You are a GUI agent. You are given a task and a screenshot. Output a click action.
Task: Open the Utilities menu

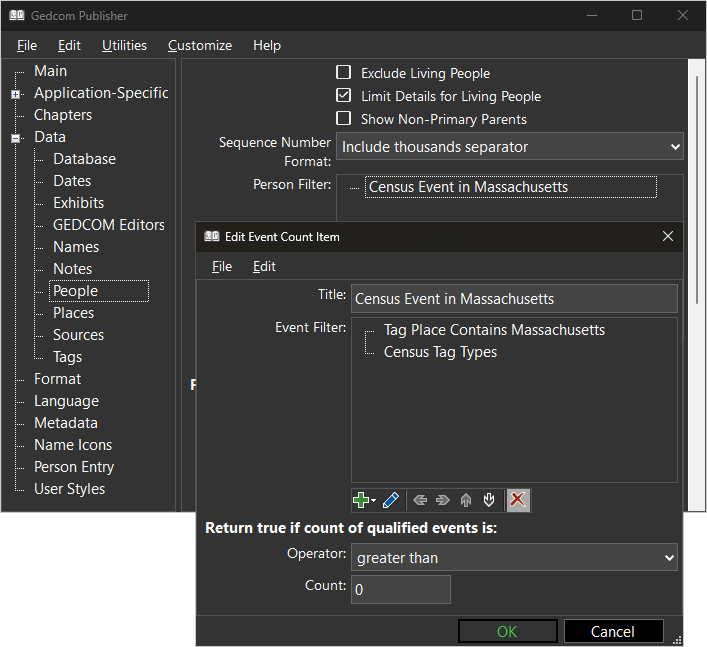click(124, 46)
